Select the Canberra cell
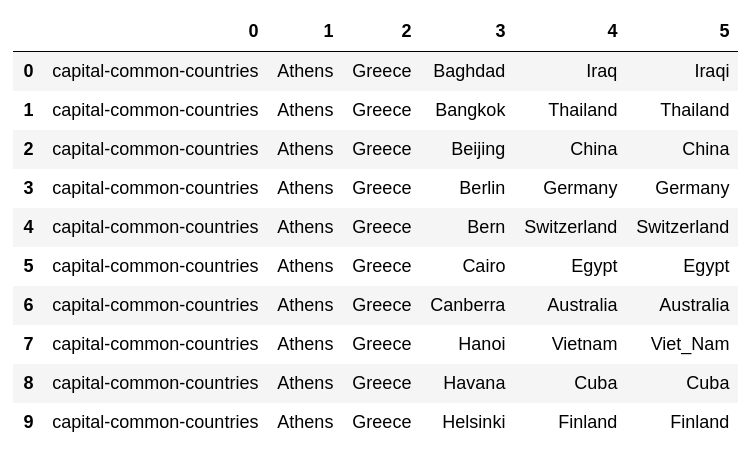The width and height of the screenshot is (748, 453). point(468,305)
